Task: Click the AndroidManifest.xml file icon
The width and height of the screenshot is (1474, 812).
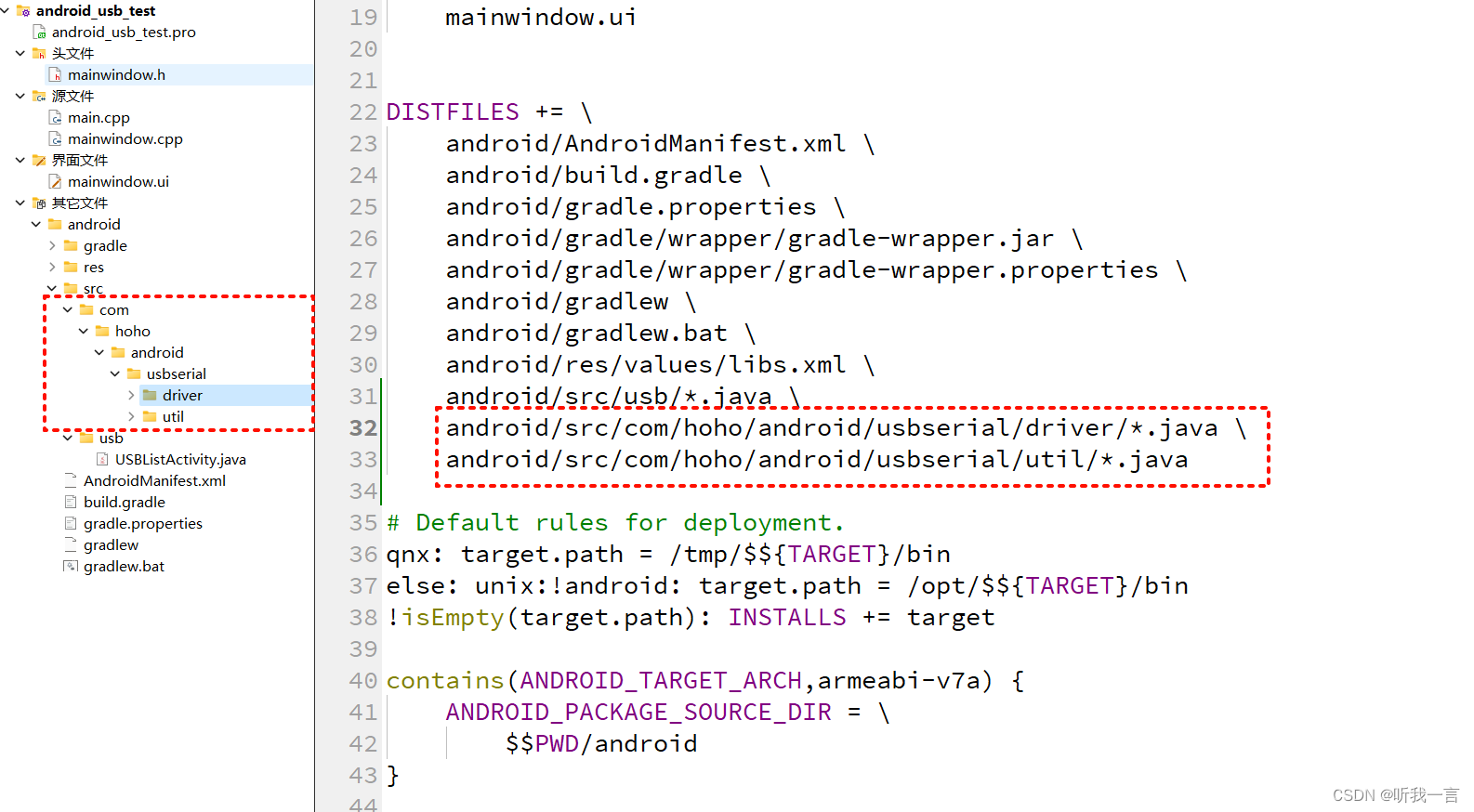Action: pyautogui.click(x=71, y=480)
